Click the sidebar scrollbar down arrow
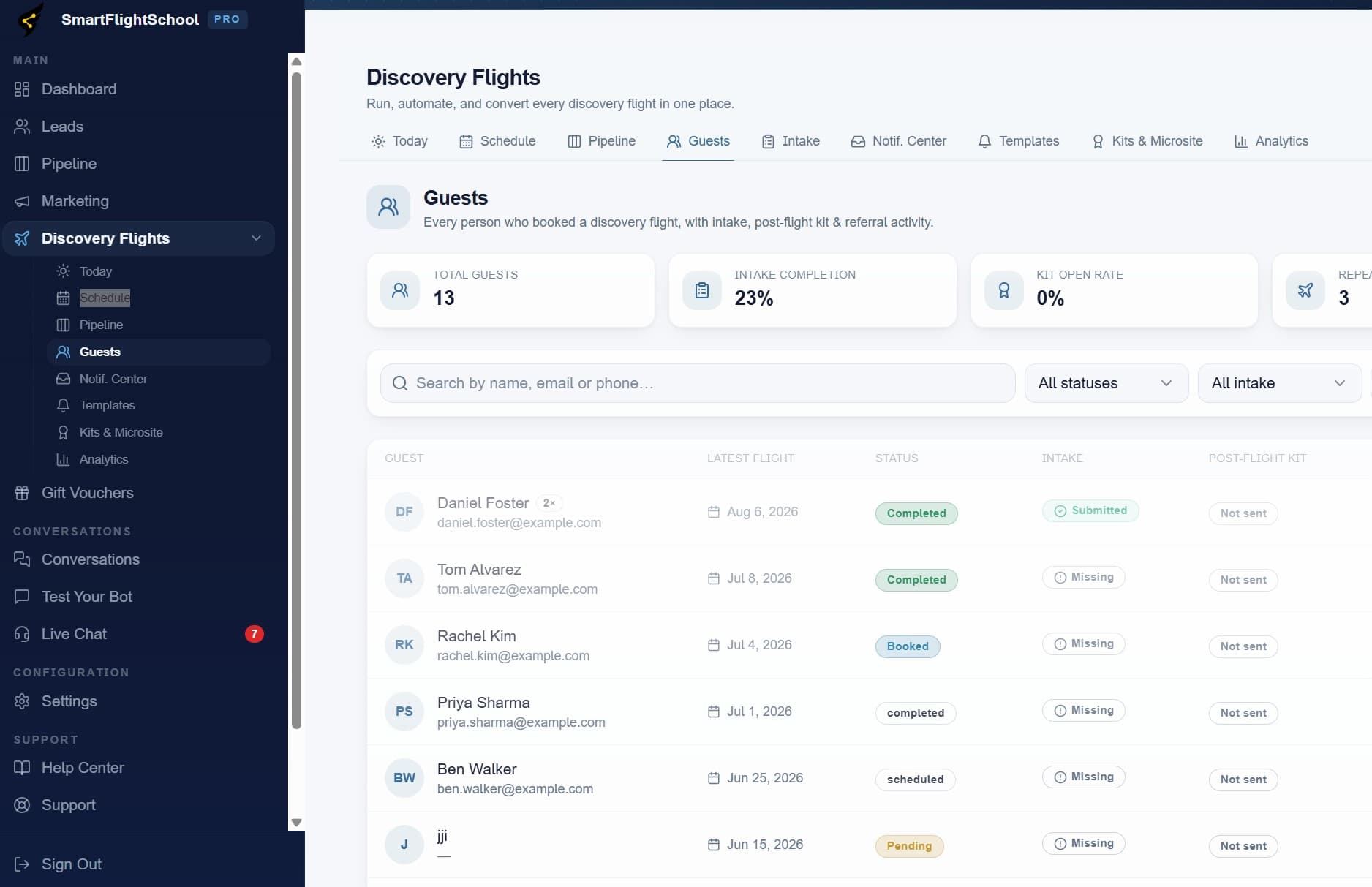This screenshot has height=887, width=1372. click(x=296, y=823)
